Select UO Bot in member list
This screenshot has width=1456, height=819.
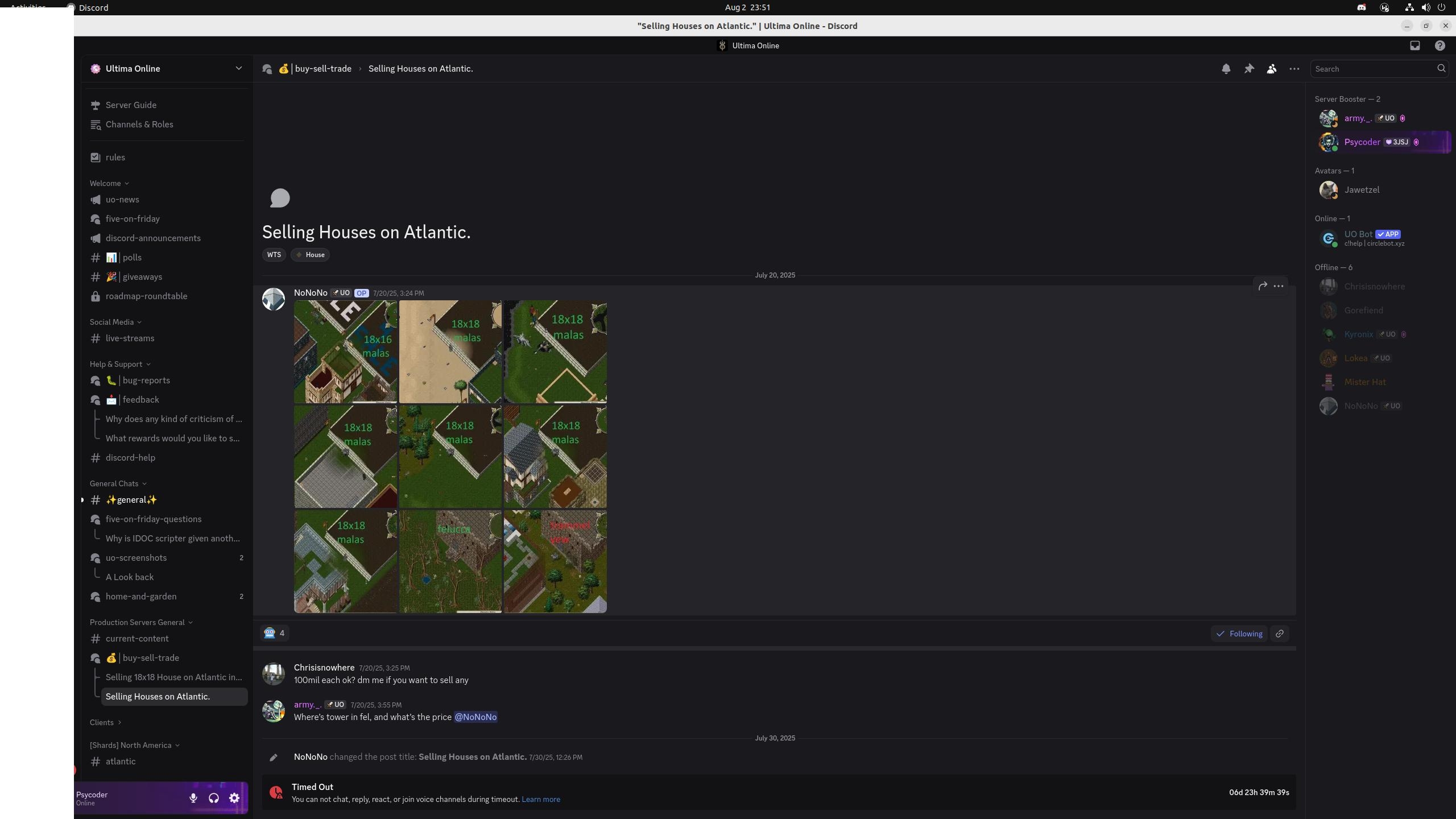(x=1383, y=238)
